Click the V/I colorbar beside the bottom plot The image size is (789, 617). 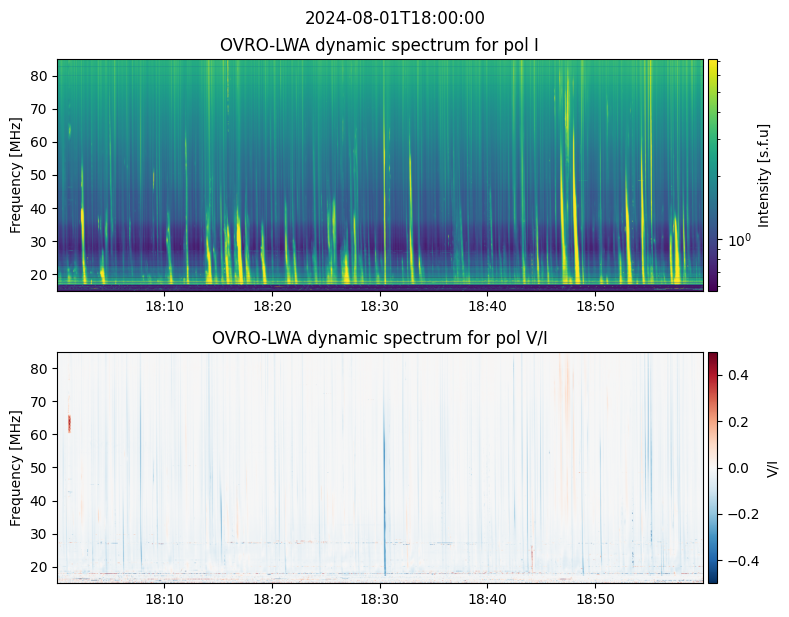click(x=713, y=467)
